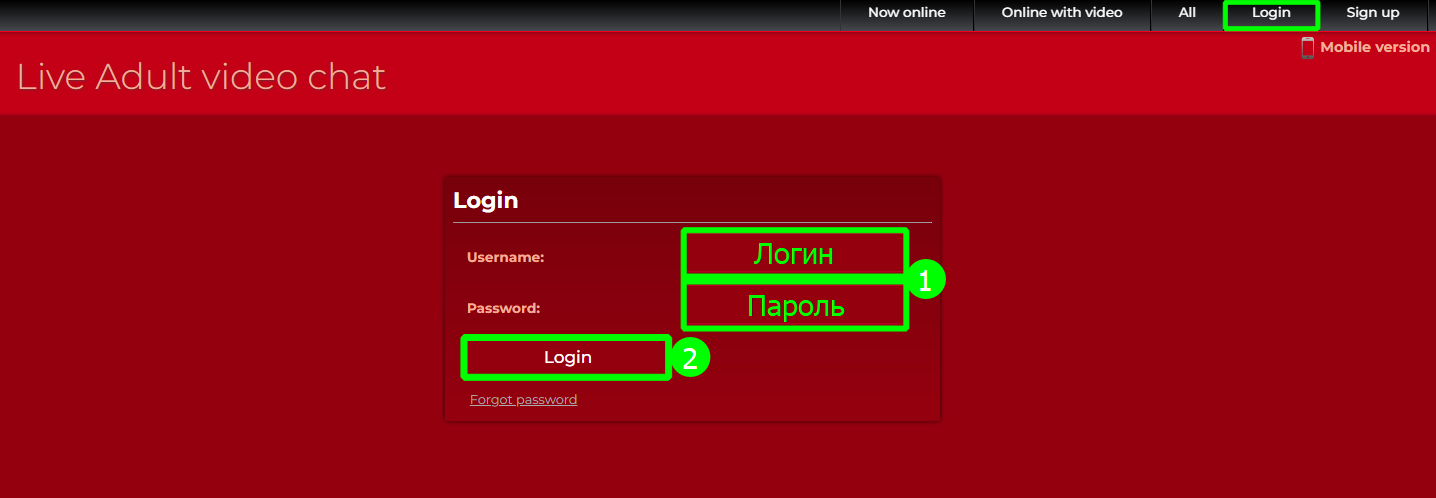Image resolution: width=1436 pixels, height=498 pixels.
Task: Show the All listing tab
Action: pos(1187,13)
